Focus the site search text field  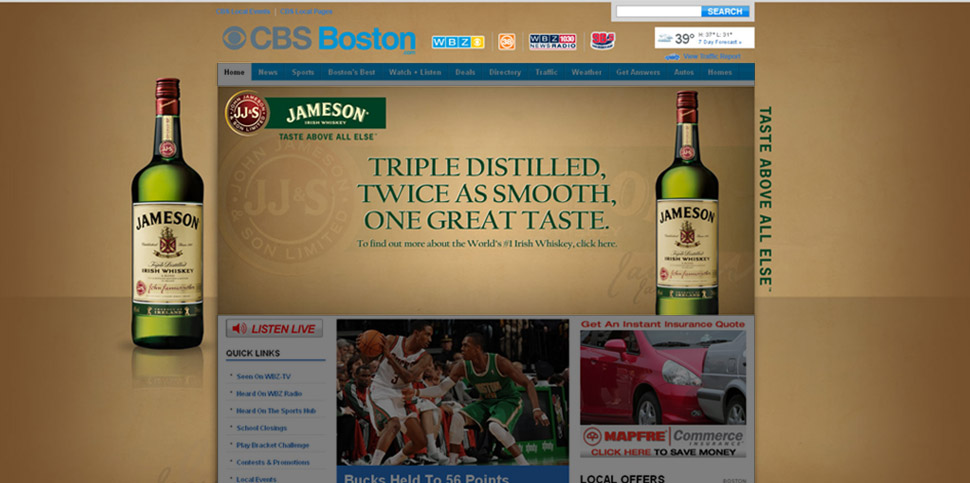pos(659,11)
